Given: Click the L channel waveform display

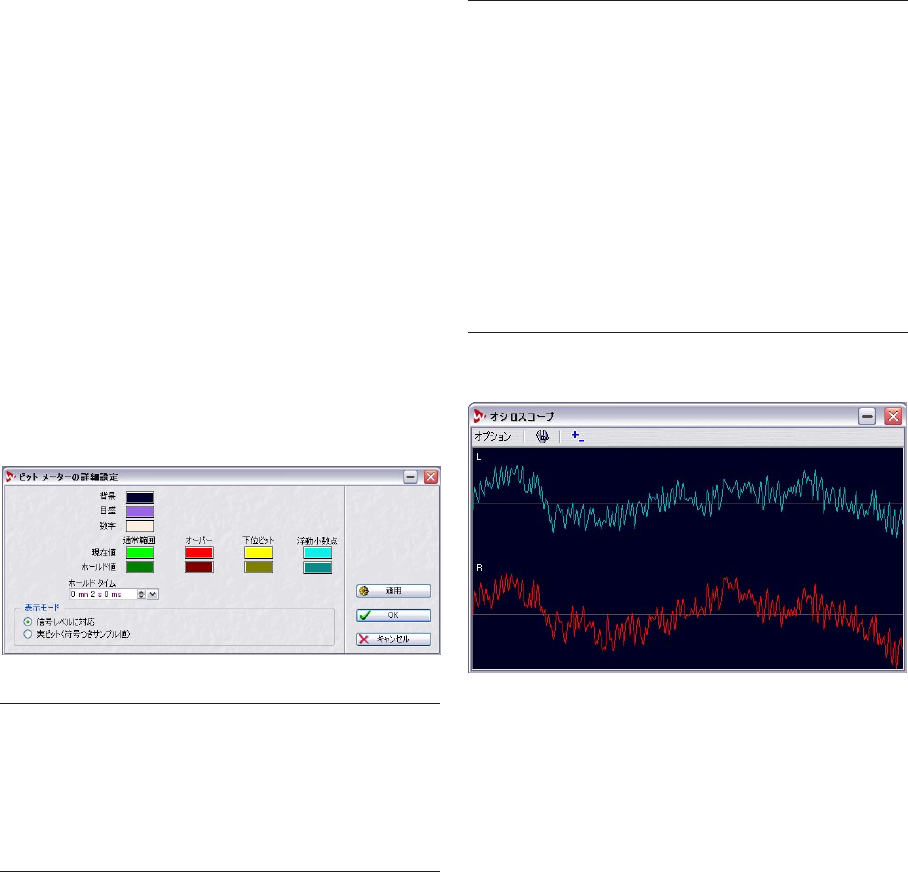Looking at the screenshot, I should [x=687, y=501].
